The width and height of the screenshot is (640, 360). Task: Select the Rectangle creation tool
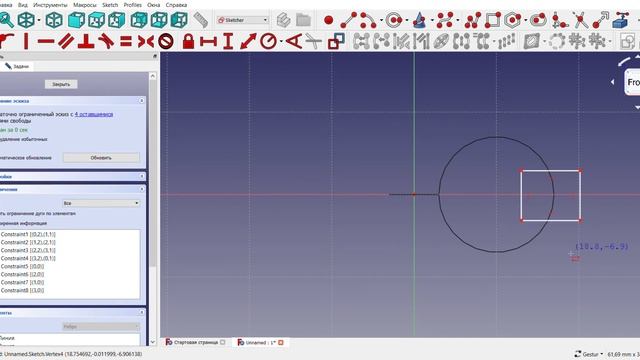pos(493,20)
